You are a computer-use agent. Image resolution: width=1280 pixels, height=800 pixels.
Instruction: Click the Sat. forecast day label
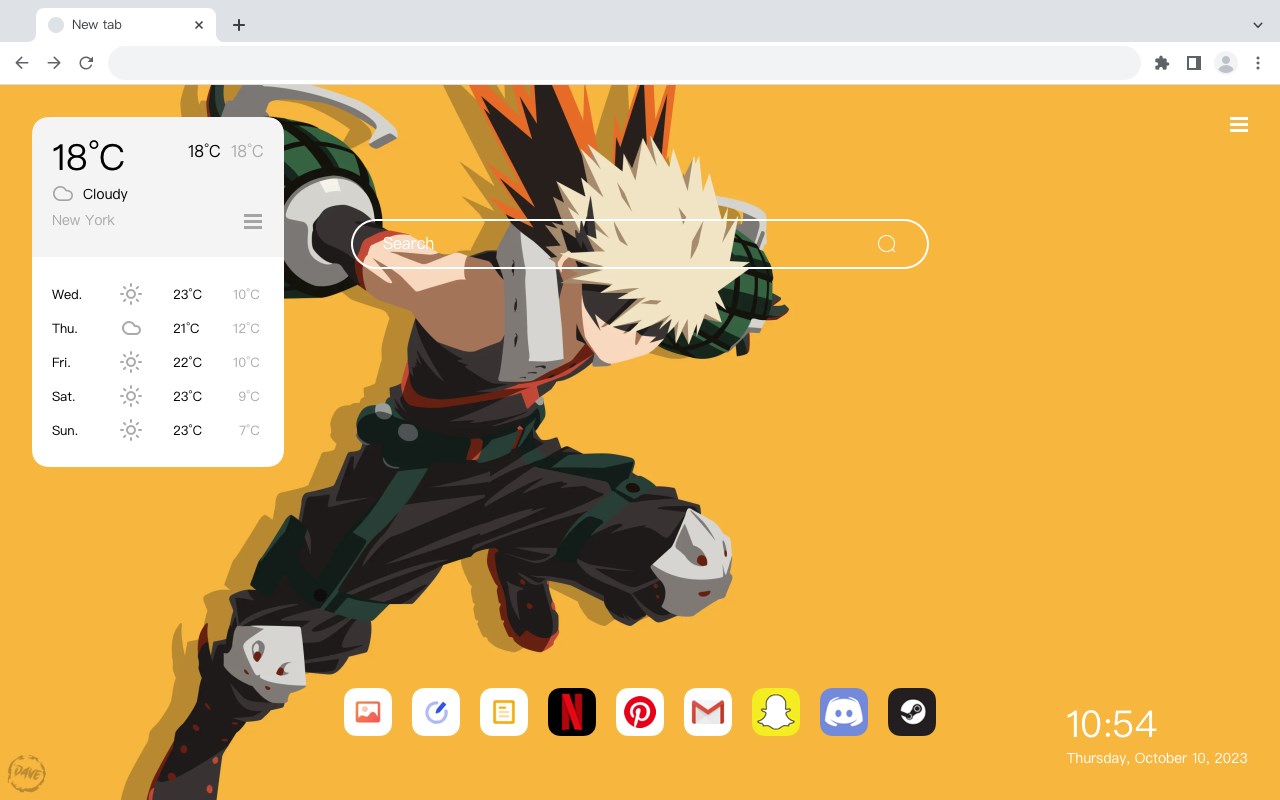point(64,396)
